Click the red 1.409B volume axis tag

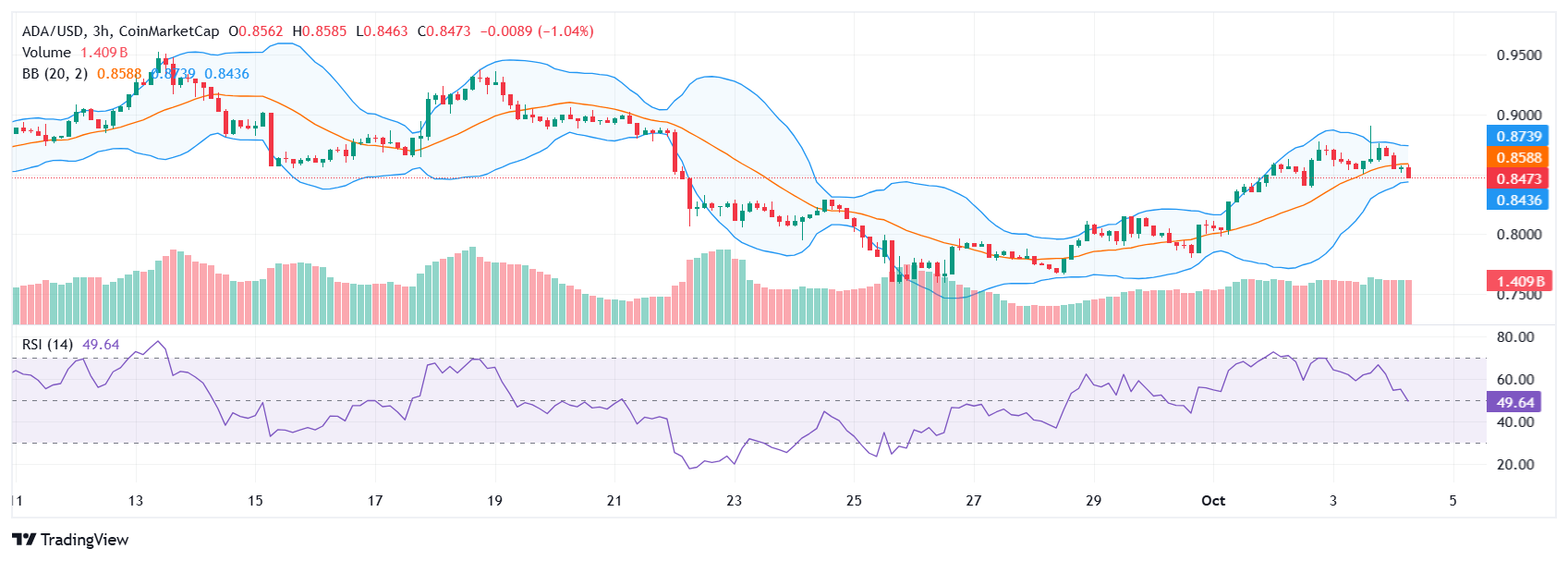coord(1518,281)
